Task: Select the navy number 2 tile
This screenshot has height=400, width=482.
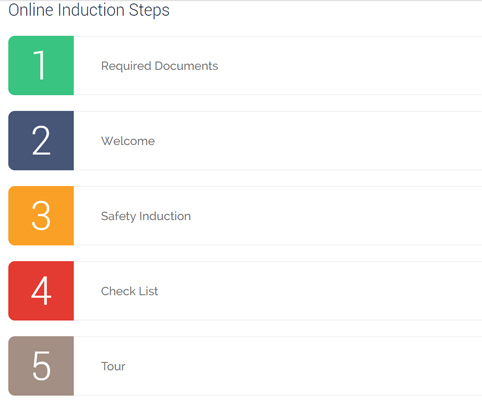Action: tap(41, 140)
